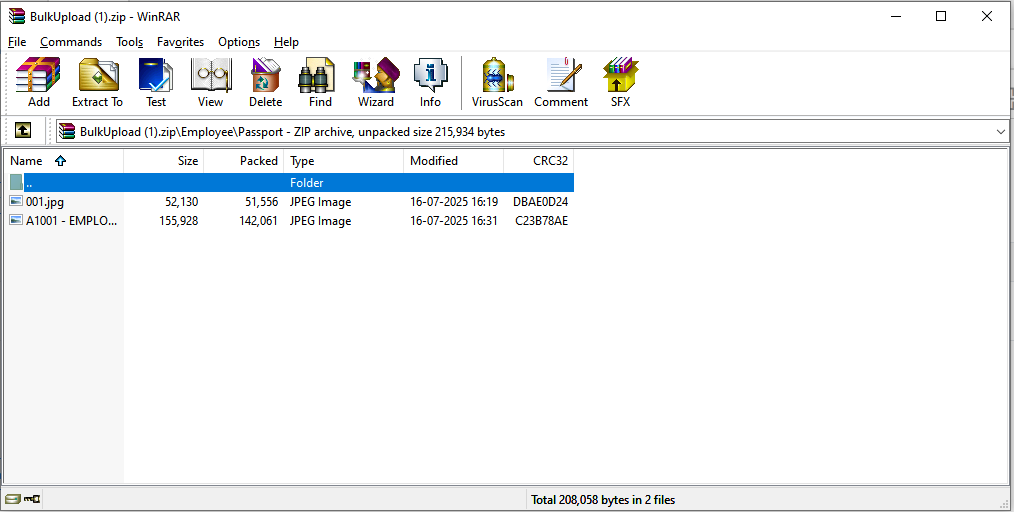Open the View file tool
The height and width of the screenshot is (512, 1014).
point(210,83)
